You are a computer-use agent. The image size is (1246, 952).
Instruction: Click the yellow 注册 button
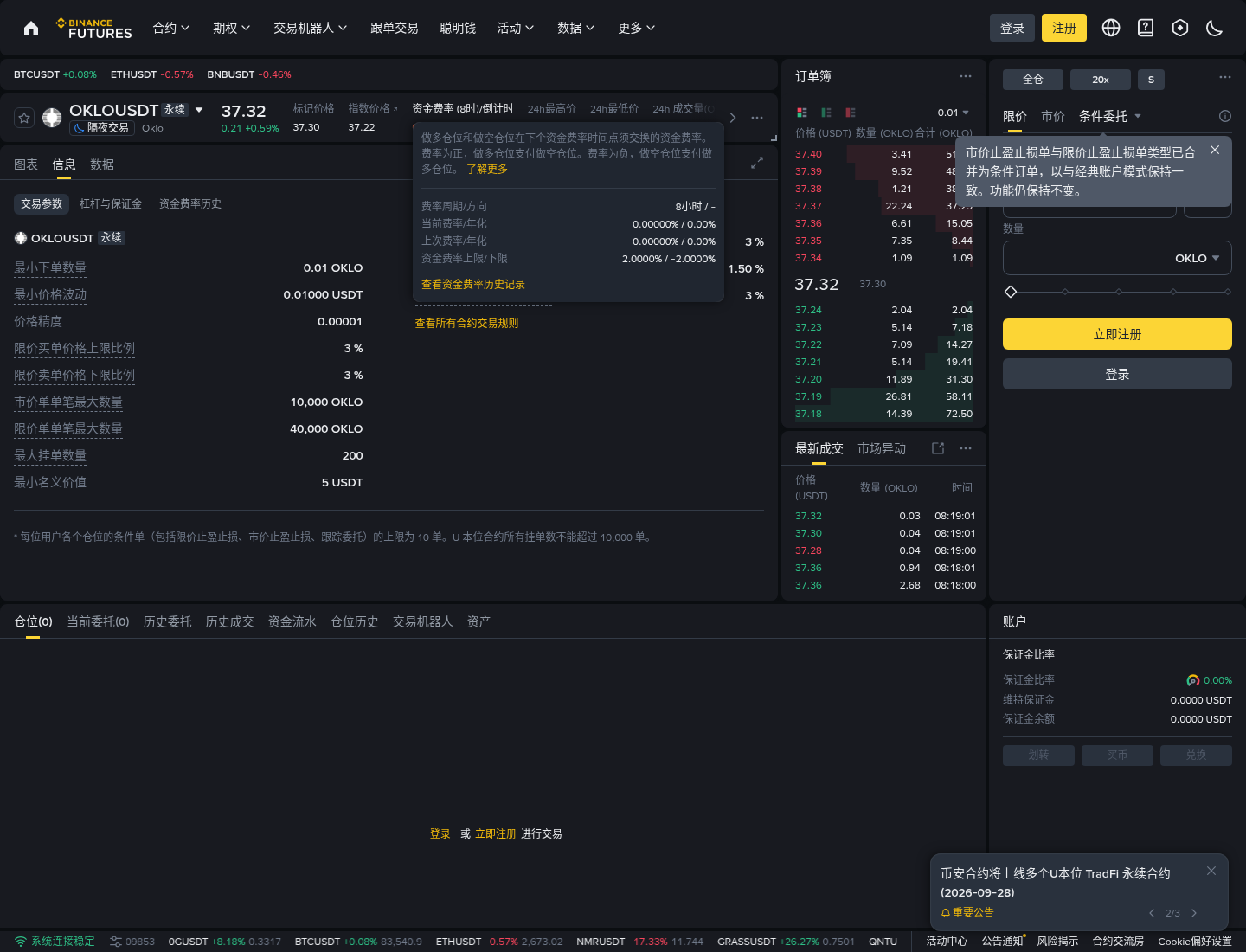[1064, 28]
